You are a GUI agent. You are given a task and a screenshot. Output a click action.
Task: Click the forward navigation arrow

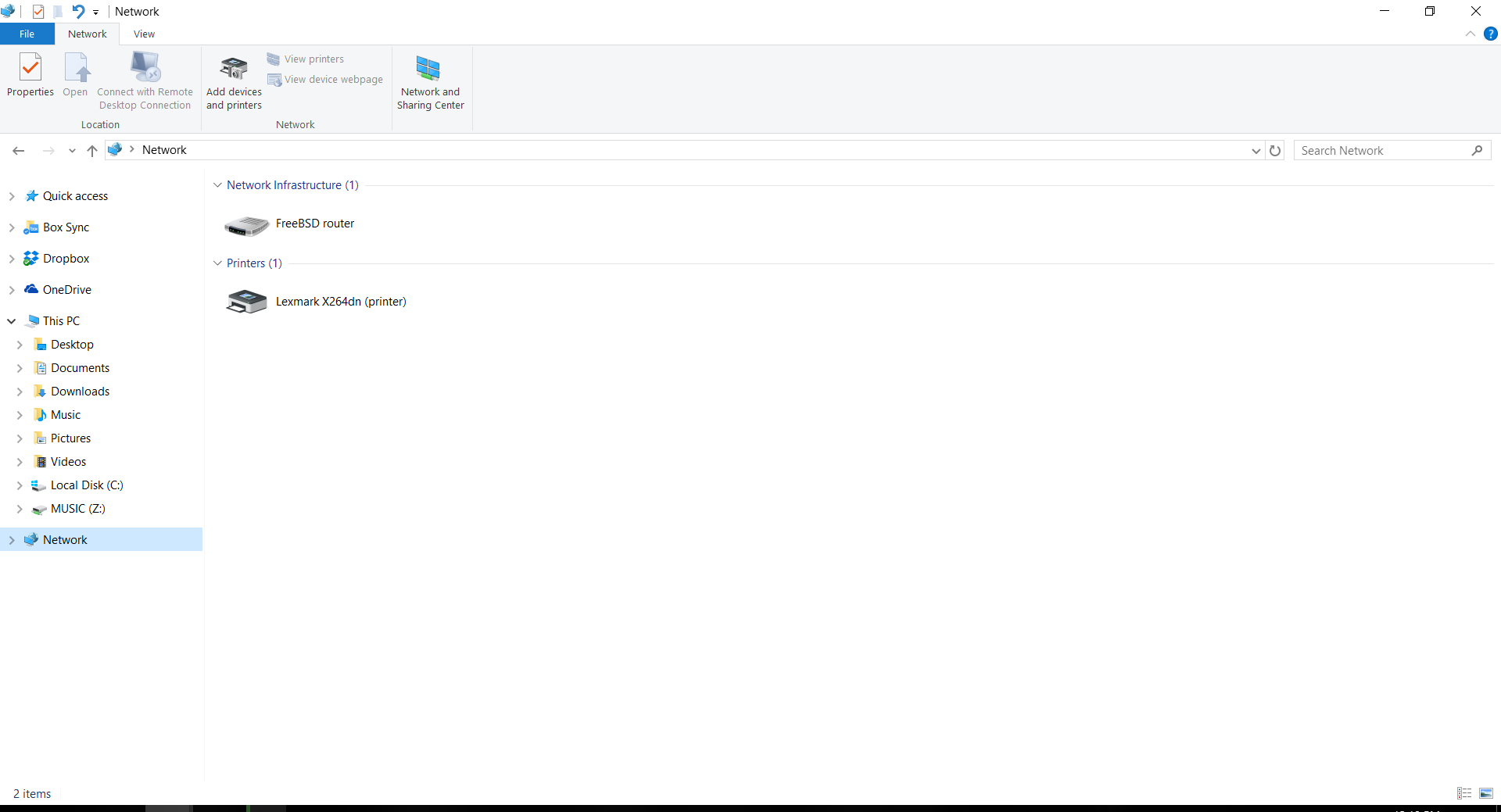coord(48,151)
